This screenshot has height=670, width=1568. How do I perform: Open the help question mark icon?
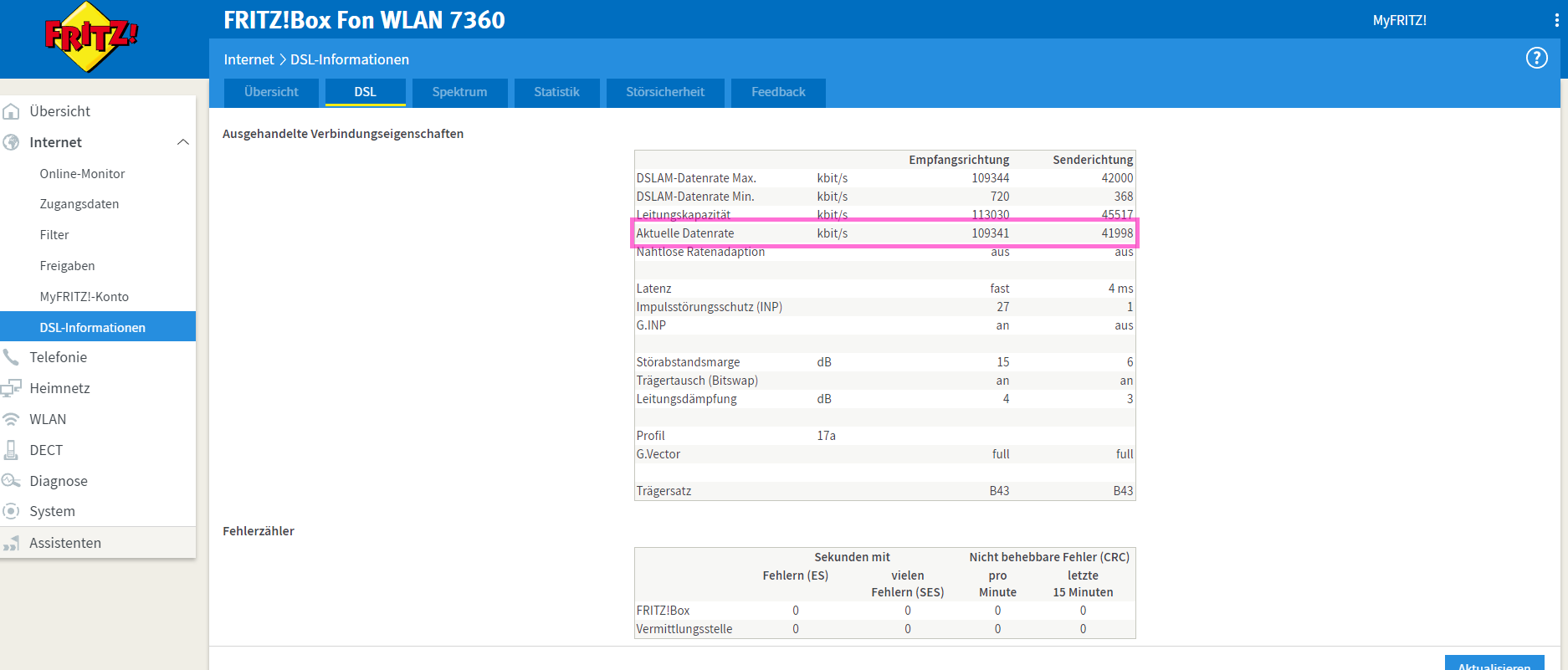[x=1536, y=58]
